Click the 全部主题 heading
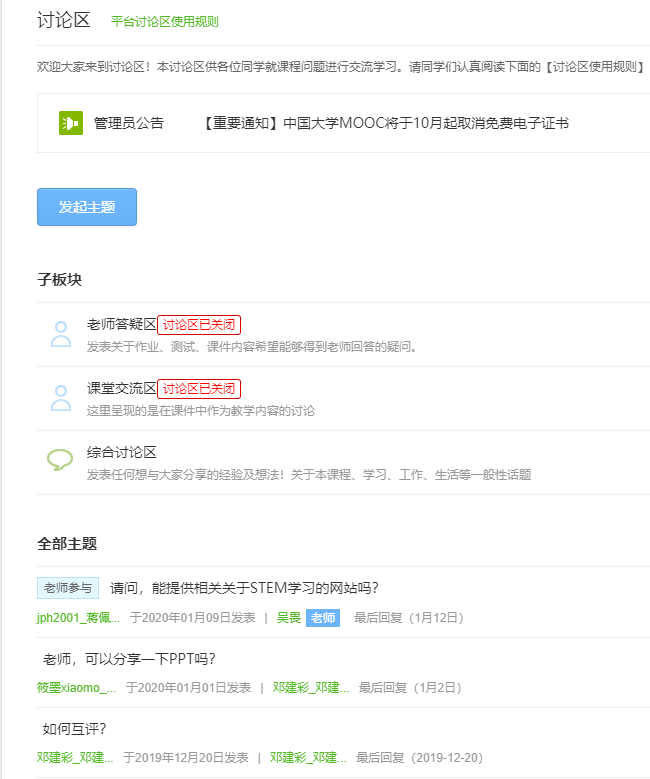The width and height of the screenshot is (650, 779). [x=67, y=544]
